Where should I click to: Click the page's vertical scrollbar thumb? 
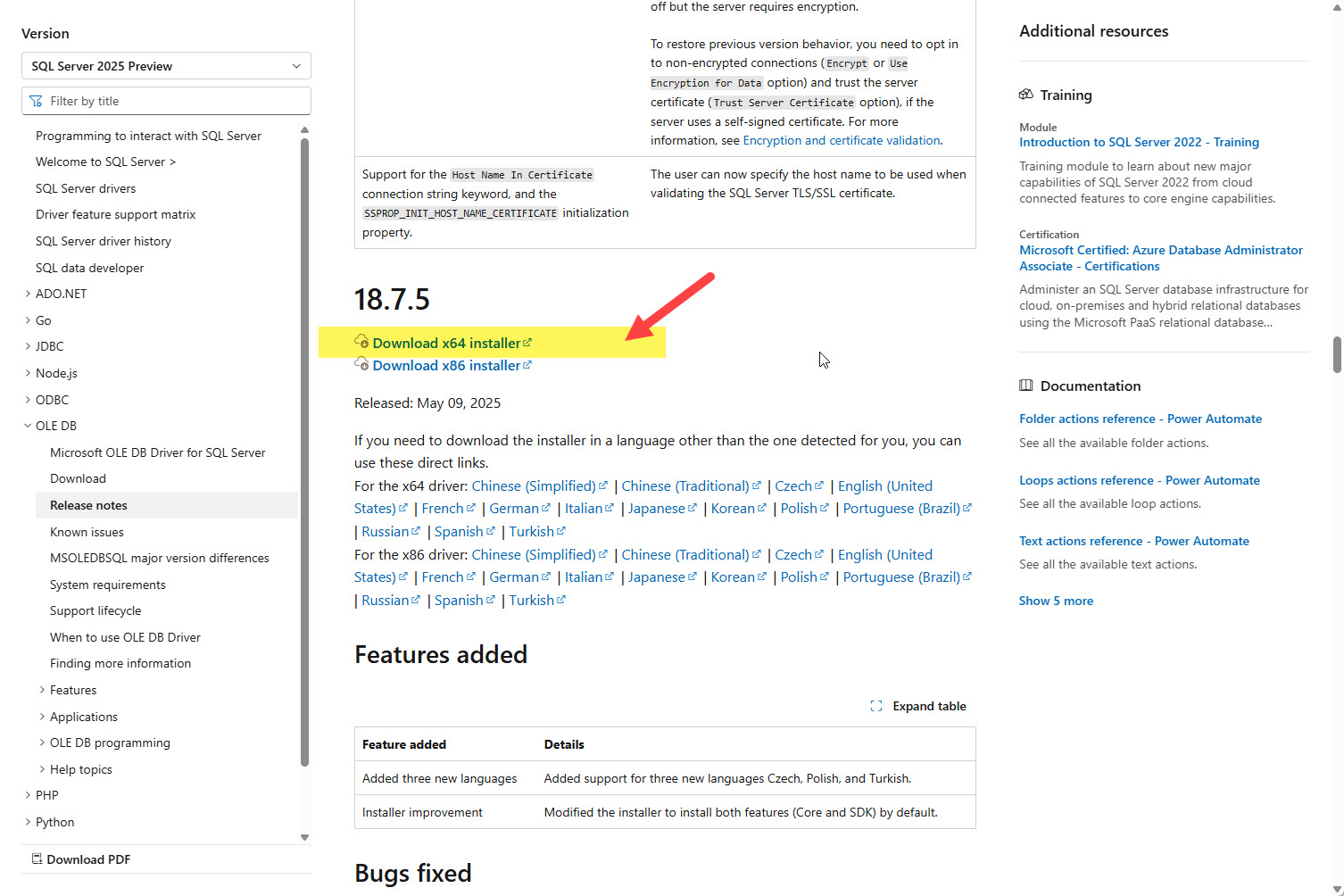1336,354
